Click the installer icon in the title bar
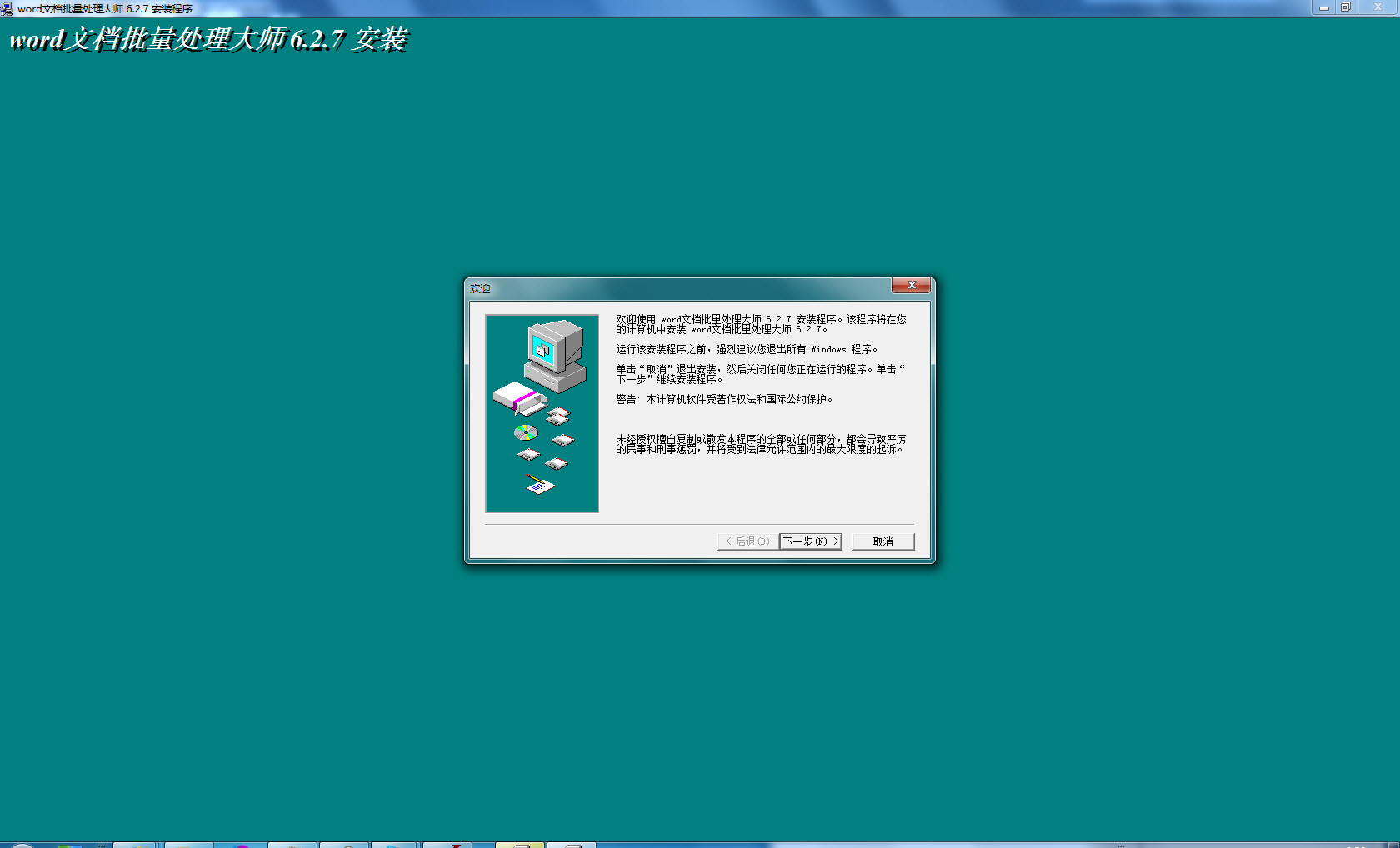 point(7,9)
